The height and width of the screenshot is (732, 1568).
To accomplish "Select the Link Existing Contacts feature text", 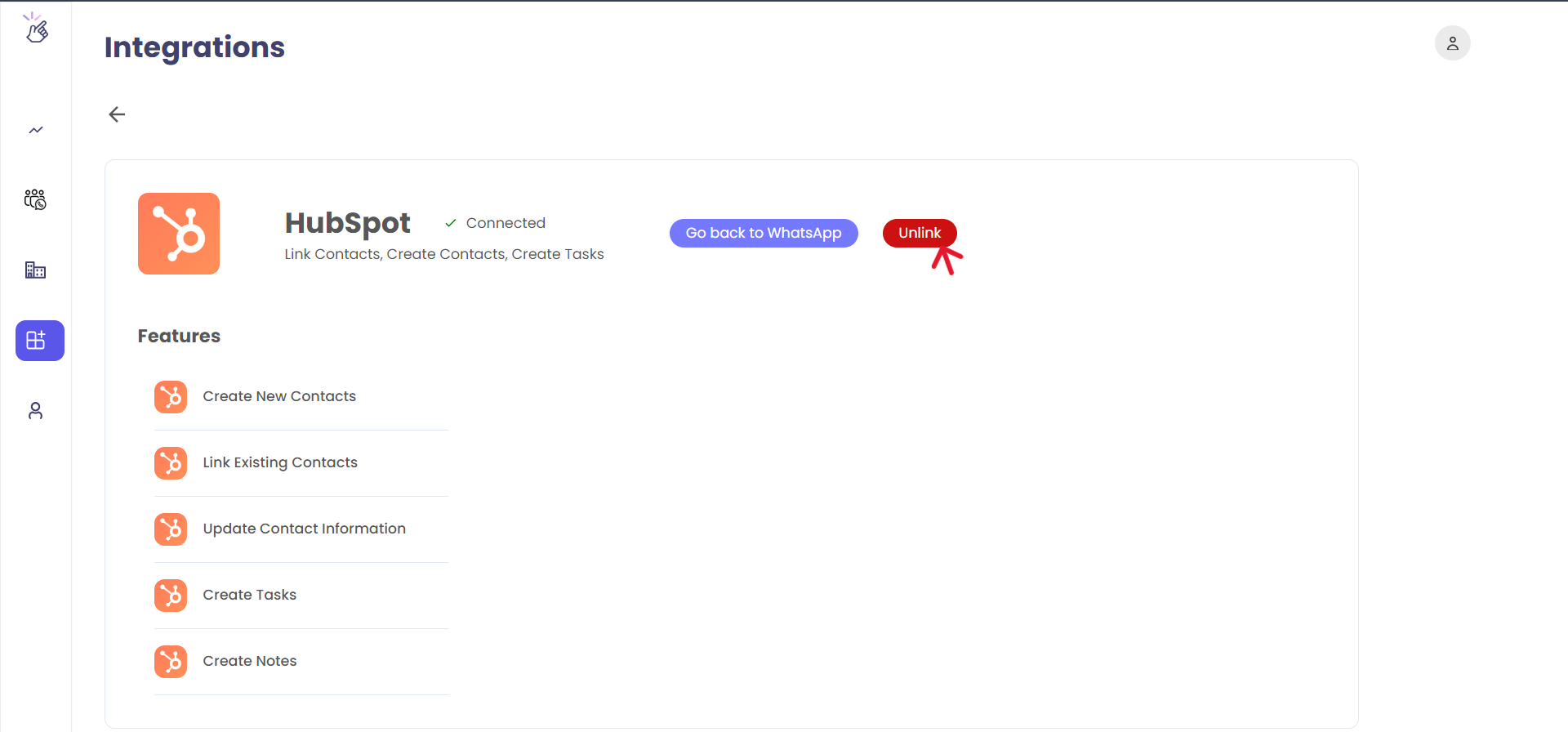I will coord(280,462).
